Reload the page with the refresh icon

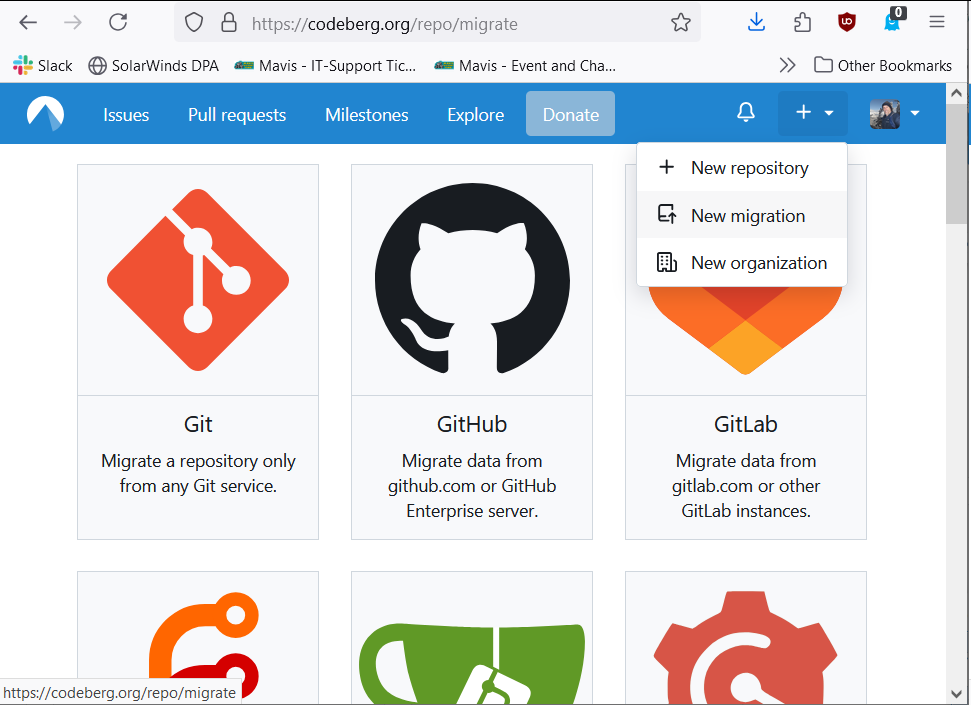click(x=118, y=23)
